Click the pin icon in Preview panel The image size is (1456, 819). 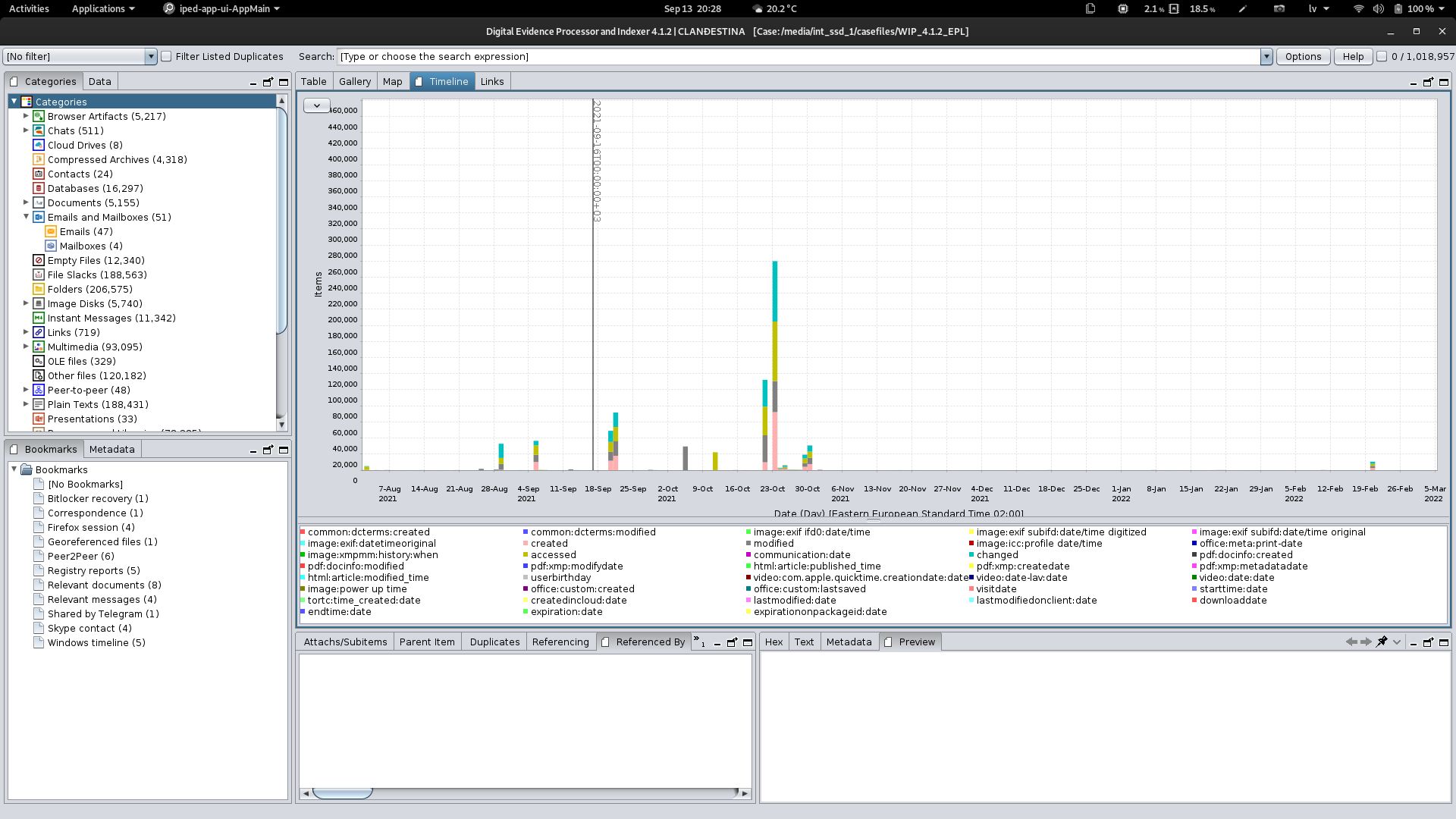coord(1382,642)
